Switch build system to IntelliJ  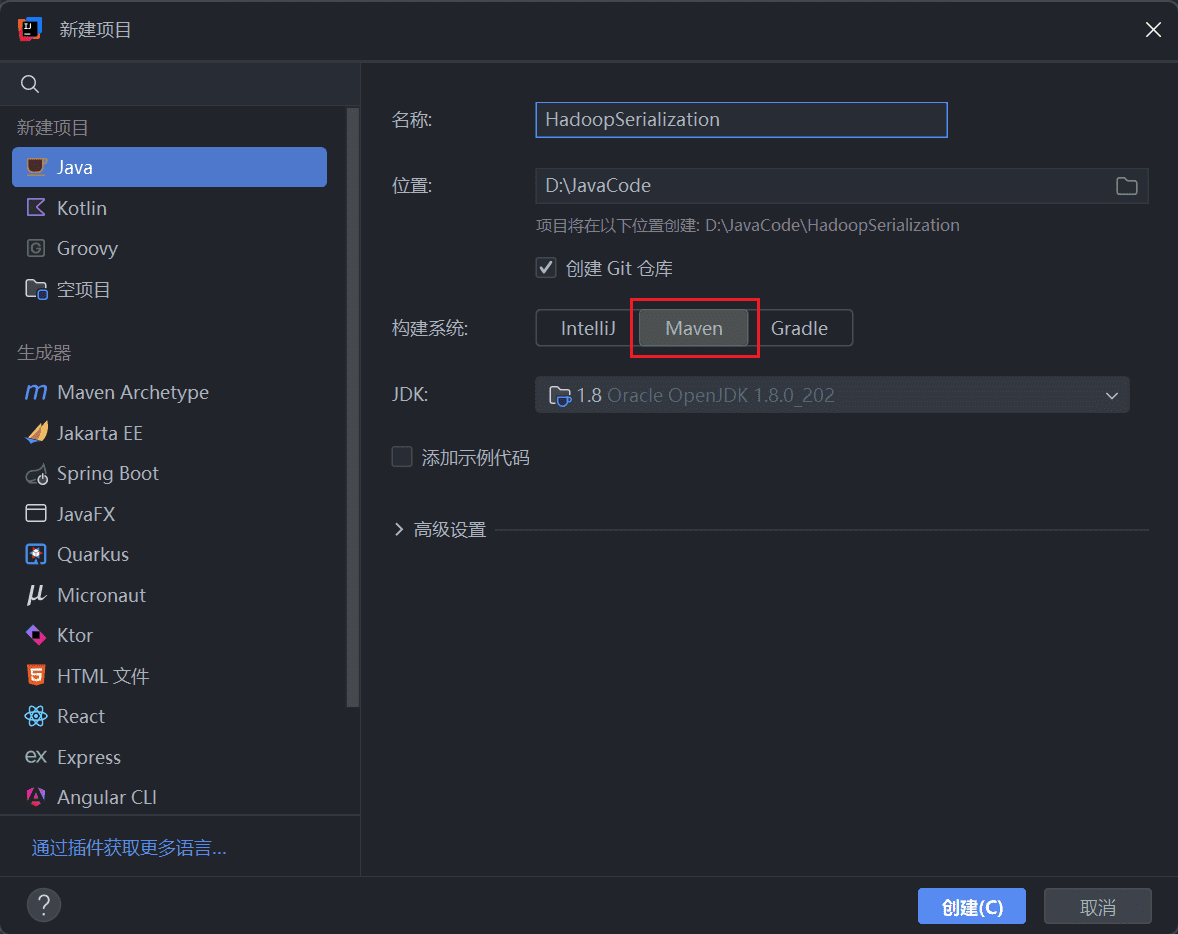click(x=587, y=328)
